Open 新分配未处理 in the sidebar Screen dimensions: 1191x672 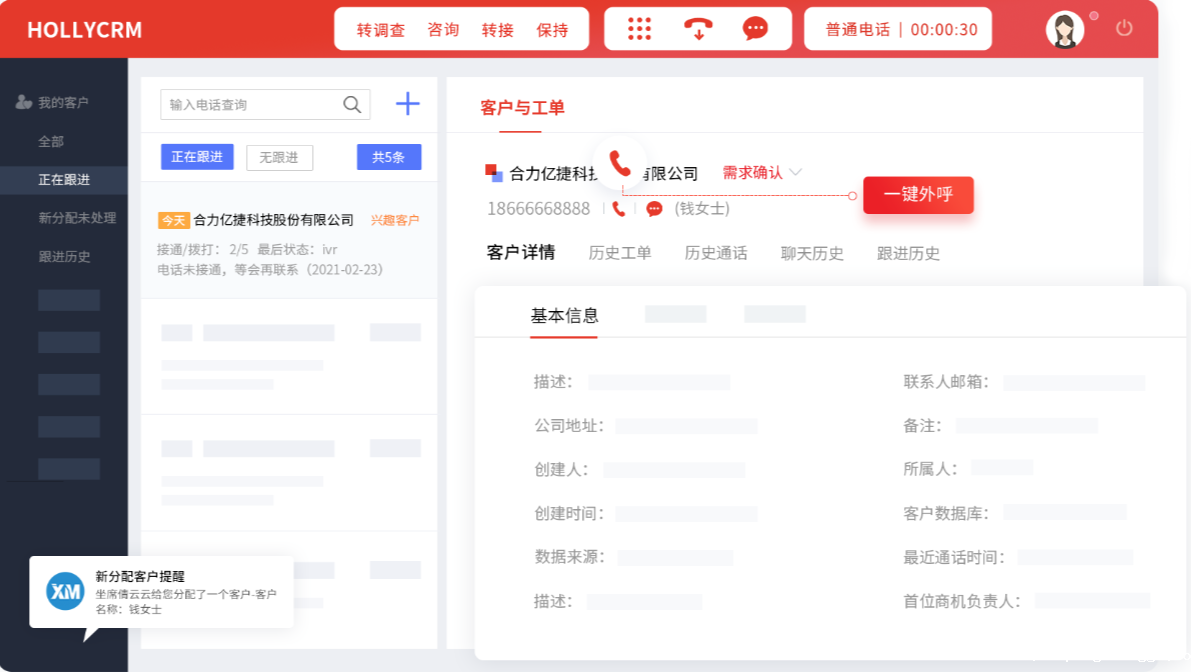click(77, 218)
